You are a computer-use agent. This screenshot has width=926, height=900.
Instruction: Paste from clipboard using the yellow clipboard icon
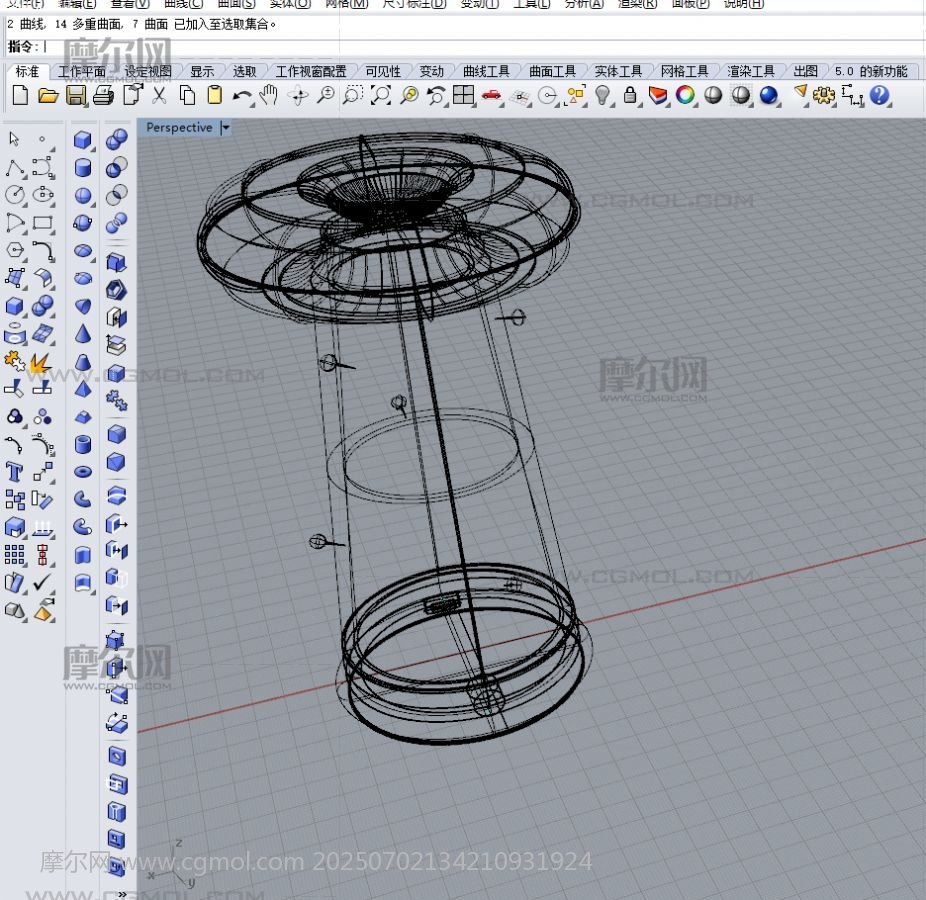(214, 95)
